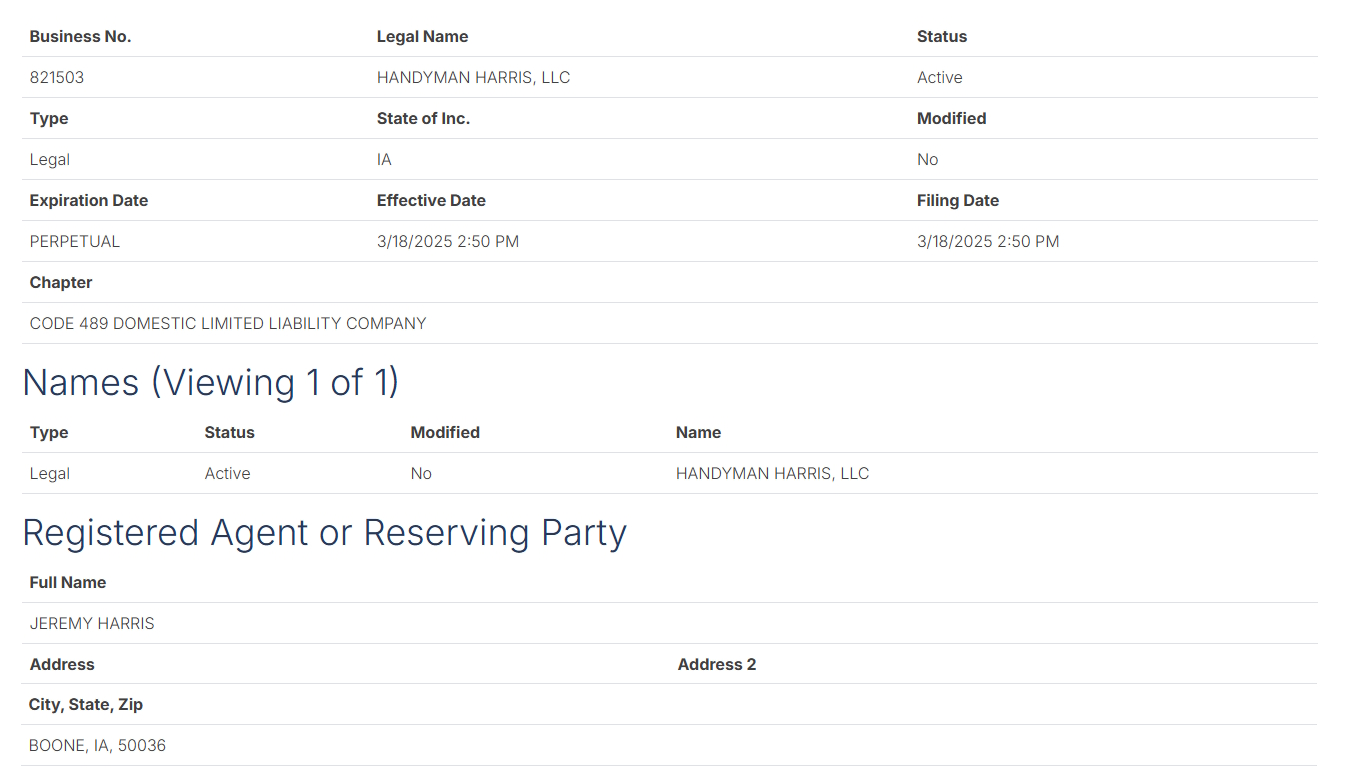
Task: Click the Chapter label
Action: (61, 282)
